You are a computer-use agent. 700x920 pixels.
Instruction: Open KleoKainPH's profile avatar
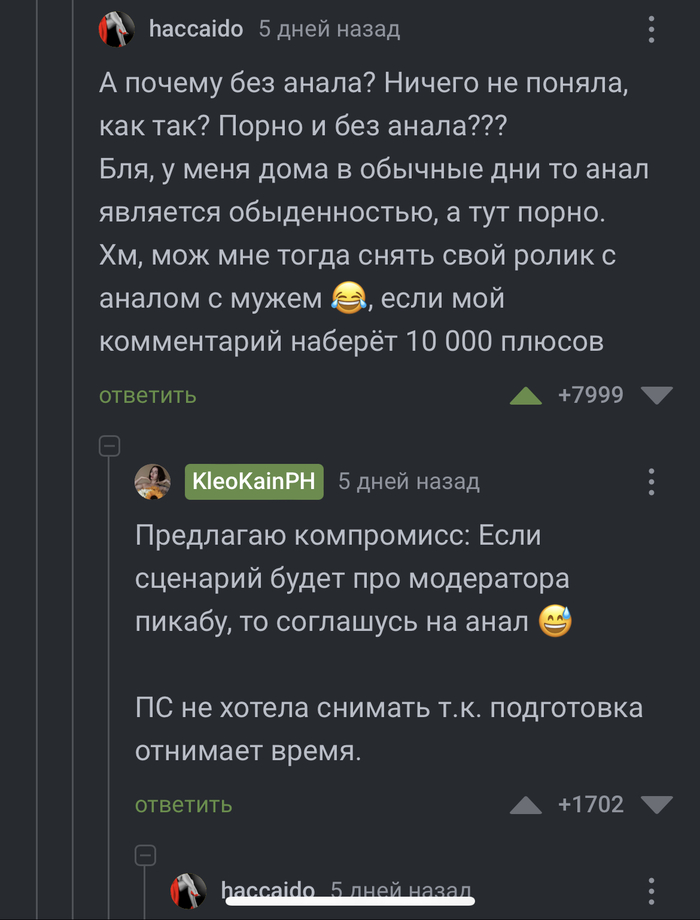(152, 481)
